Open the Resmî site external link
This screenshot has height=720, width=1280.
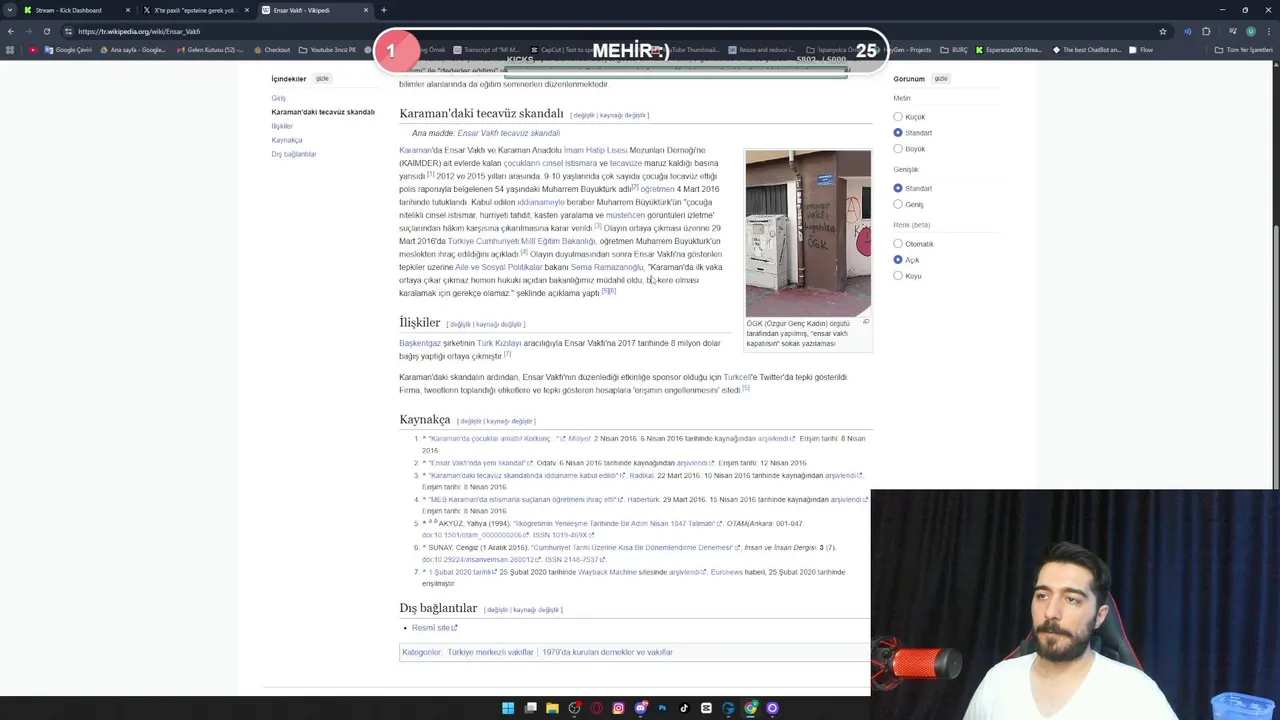point(434,628)
